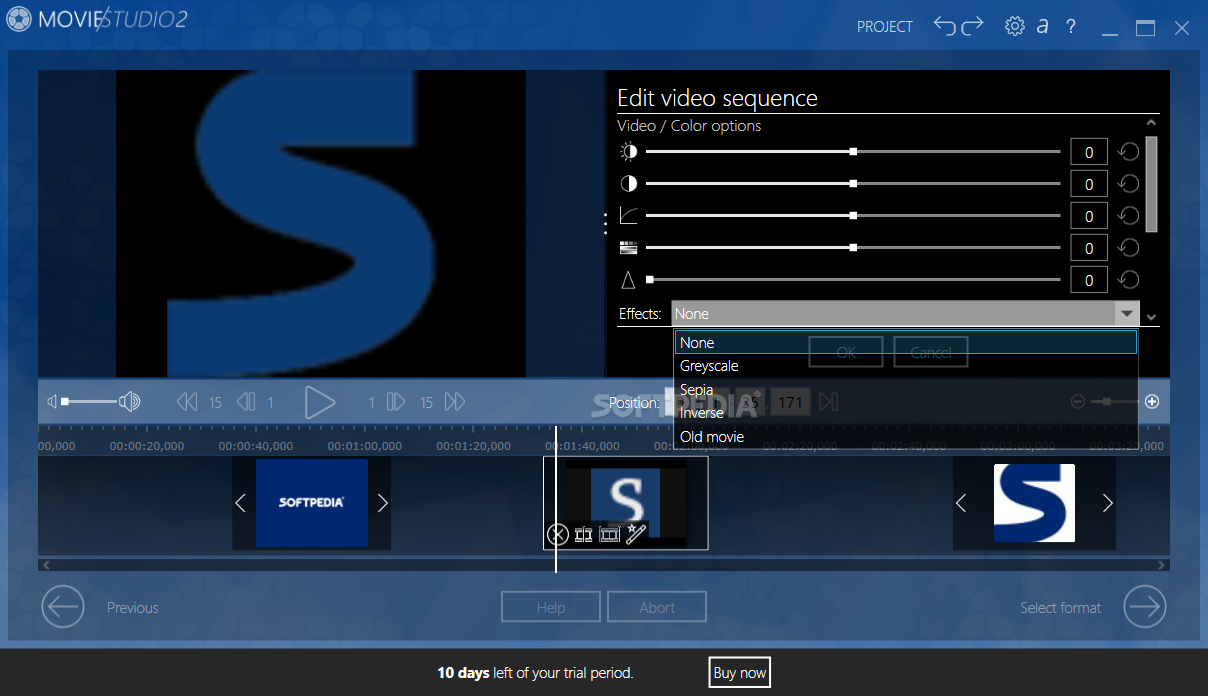Zoom in the timeline with plus icon
The image size is (1208, 696).
pyautogui.click(x=1152, y=402)
